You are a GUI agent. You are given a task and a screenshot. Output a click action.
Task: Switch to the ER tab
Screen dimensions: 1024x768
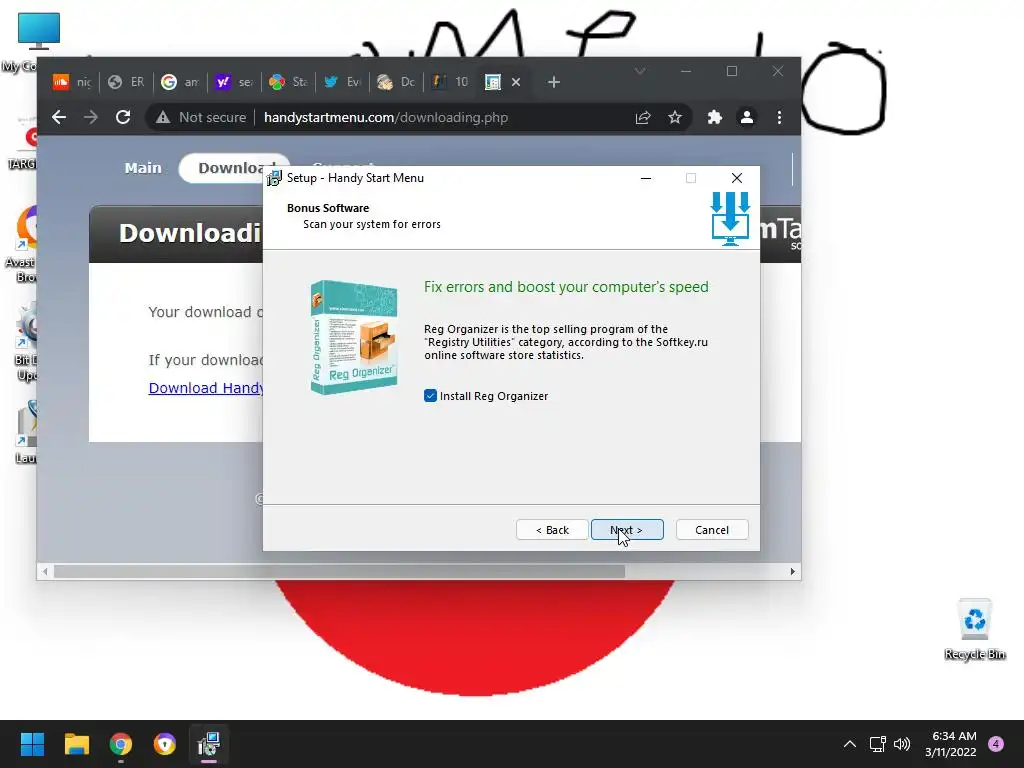tap(126, 82)
